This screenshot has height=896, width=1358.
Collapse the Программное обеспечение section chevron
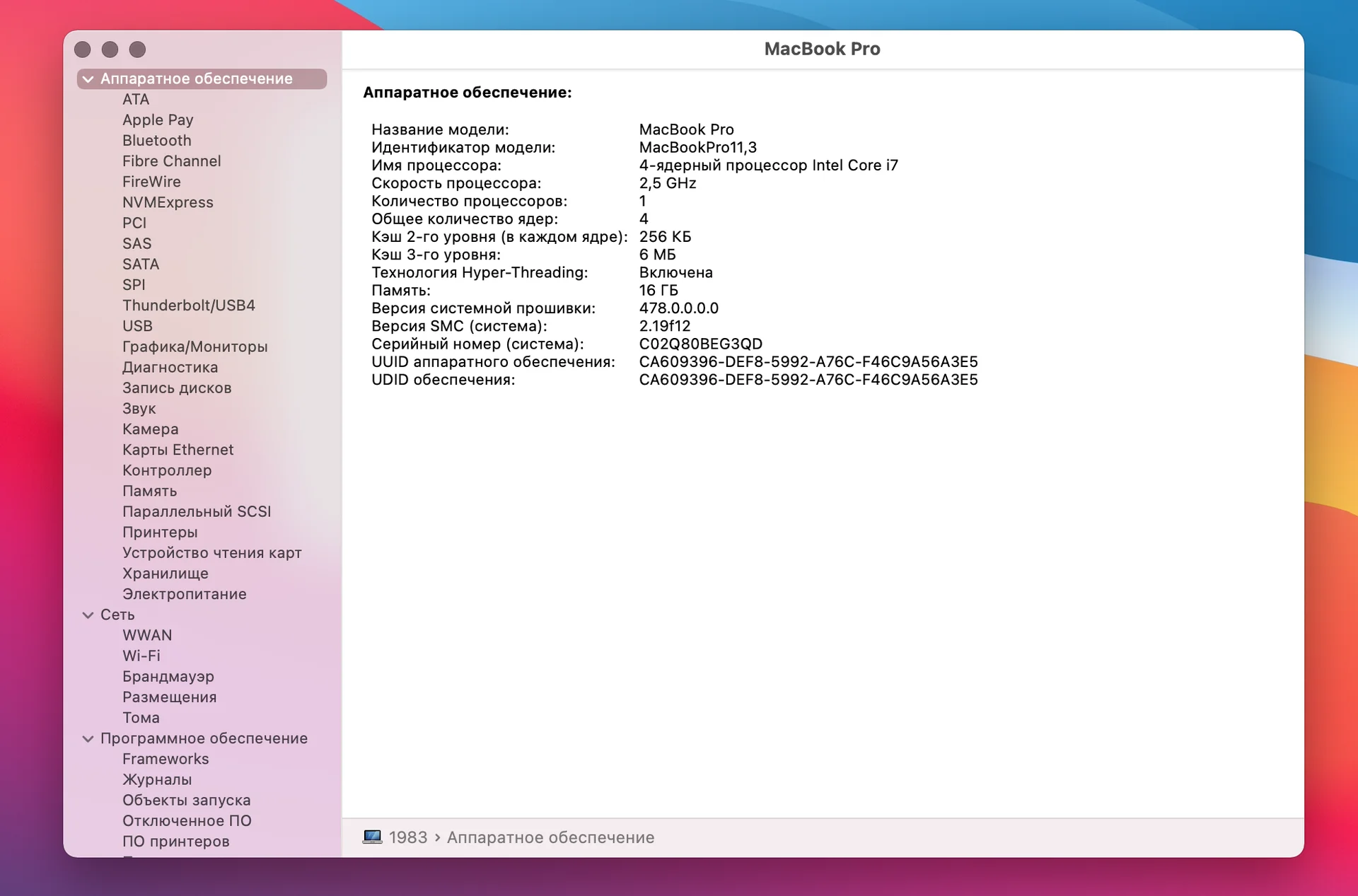88,739
